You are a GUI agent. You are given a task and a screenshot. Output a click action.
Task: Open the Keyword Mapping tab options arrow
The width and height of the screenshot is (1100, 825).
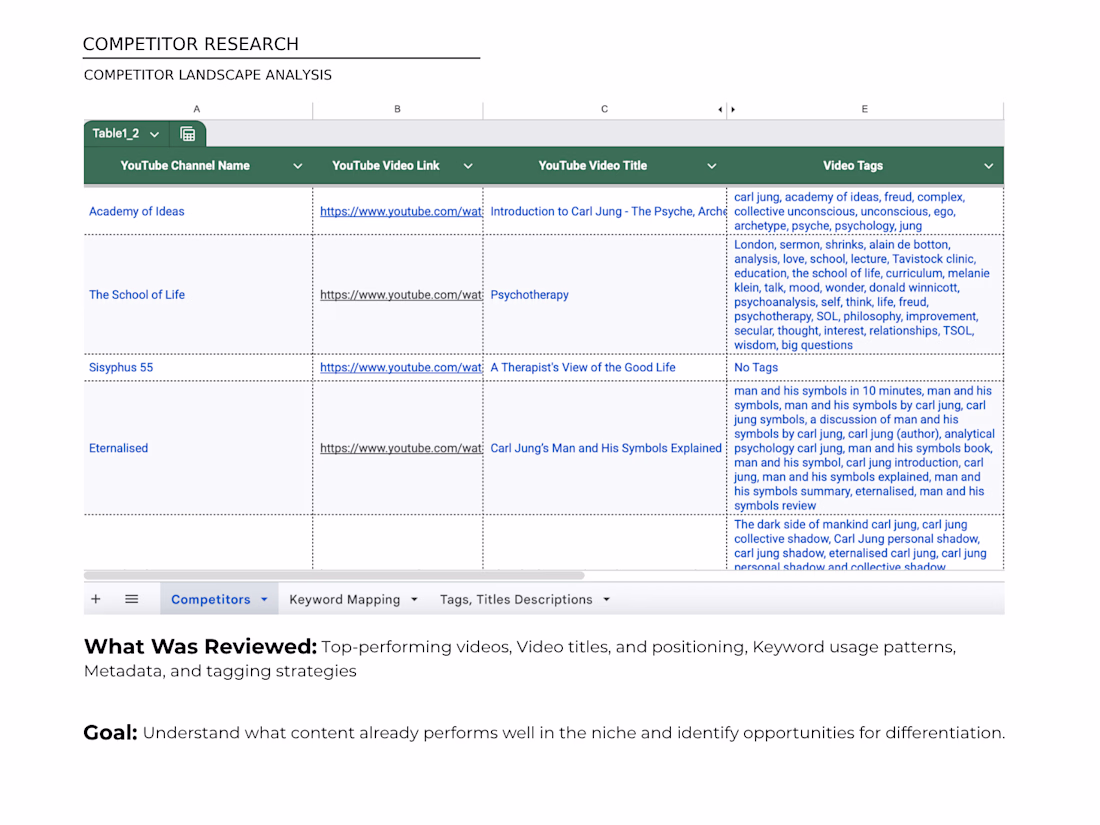click(x=415, y=600)
